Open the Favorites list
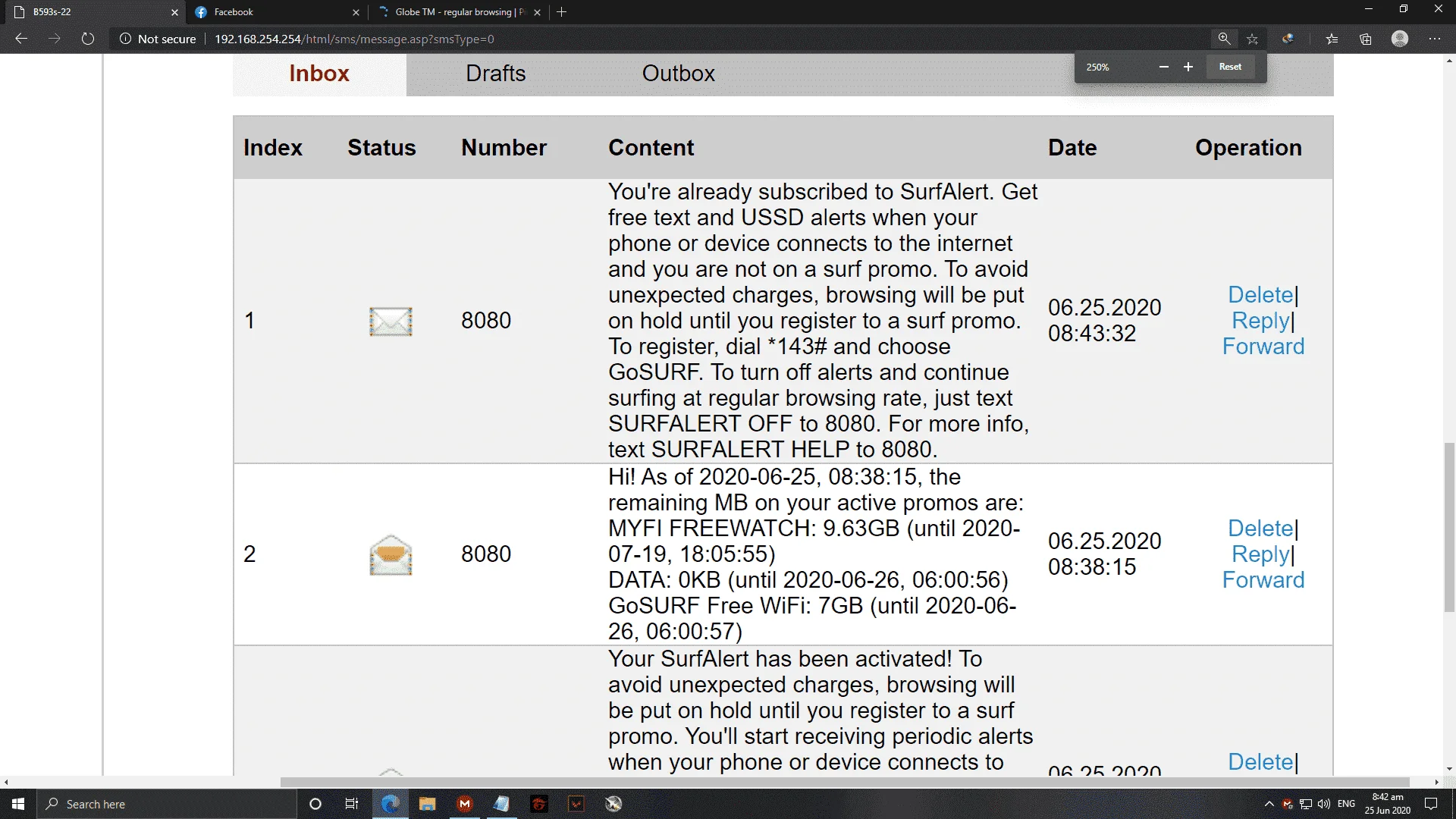This screenshot has height=819, width=1456. pyautogui.click(x=1332, y=39)
